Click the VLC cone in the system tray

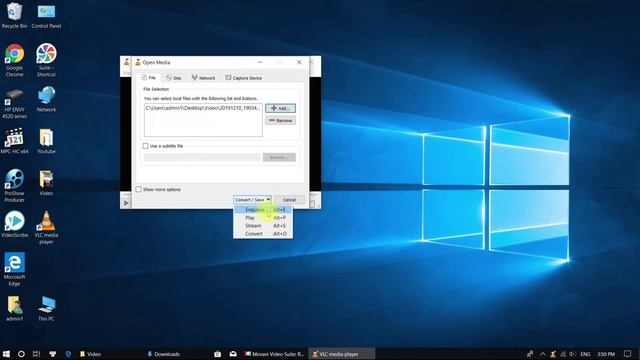(553, 354)
